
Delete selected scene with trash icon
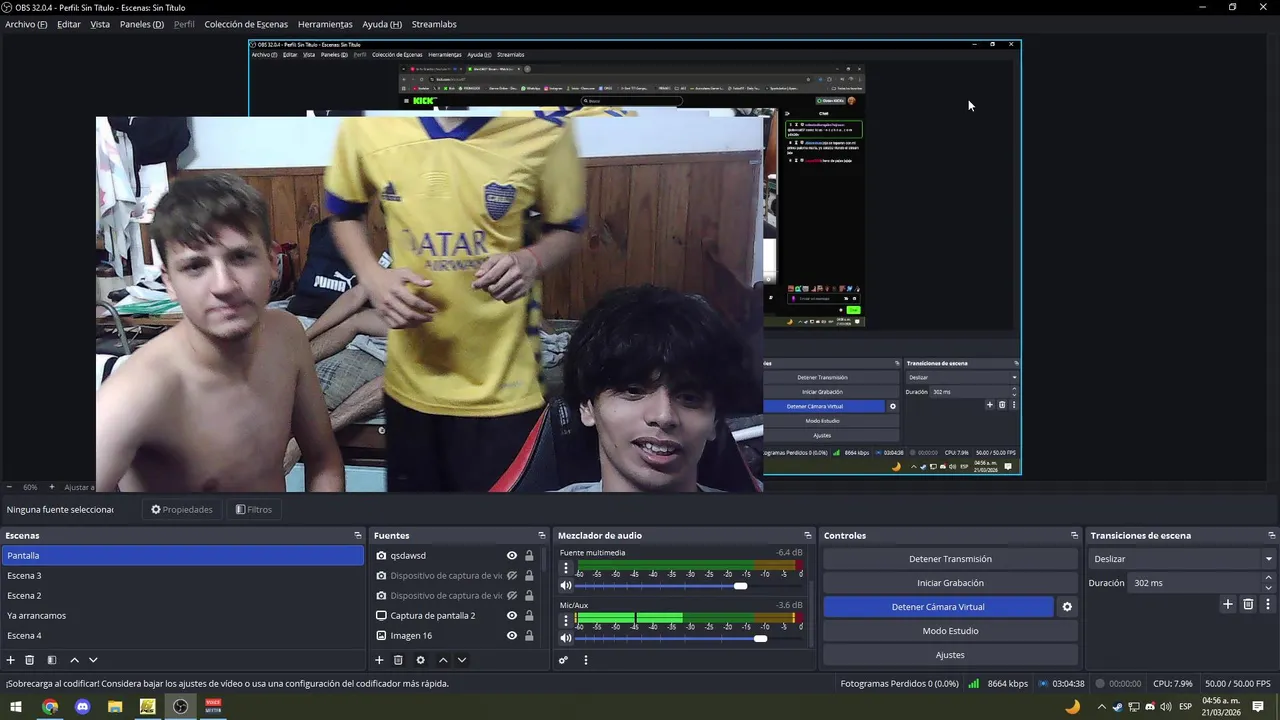30,660
